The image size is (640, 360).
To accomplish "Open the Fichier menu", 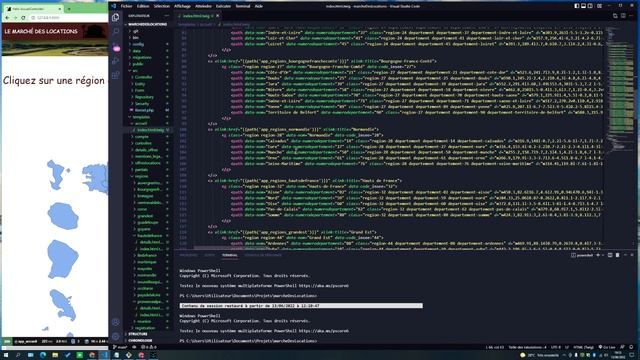I will tap(126, 6).
